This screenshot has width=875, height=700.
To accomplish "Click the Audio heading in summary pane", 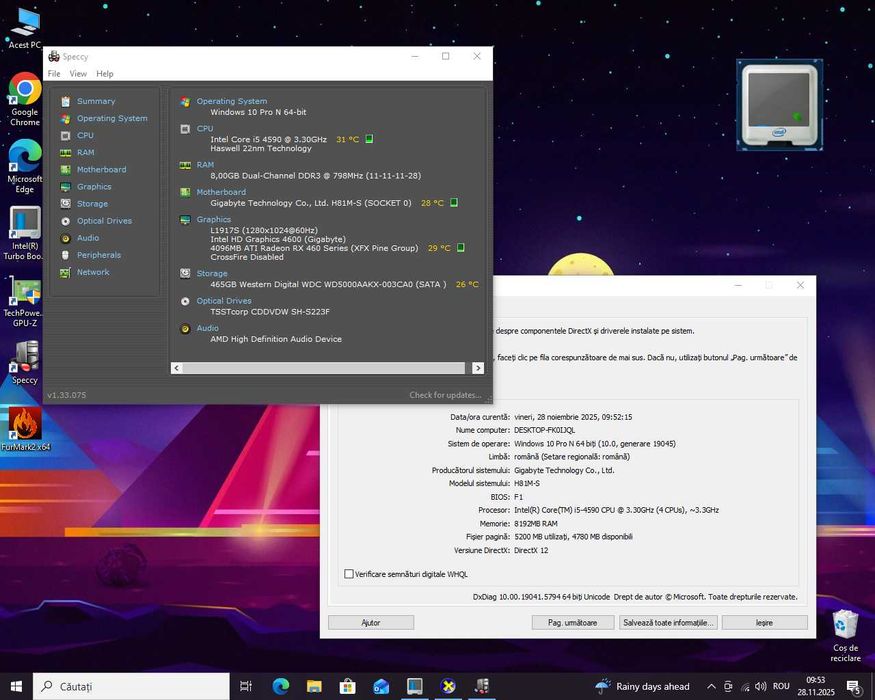I will (x=208, y=328).
